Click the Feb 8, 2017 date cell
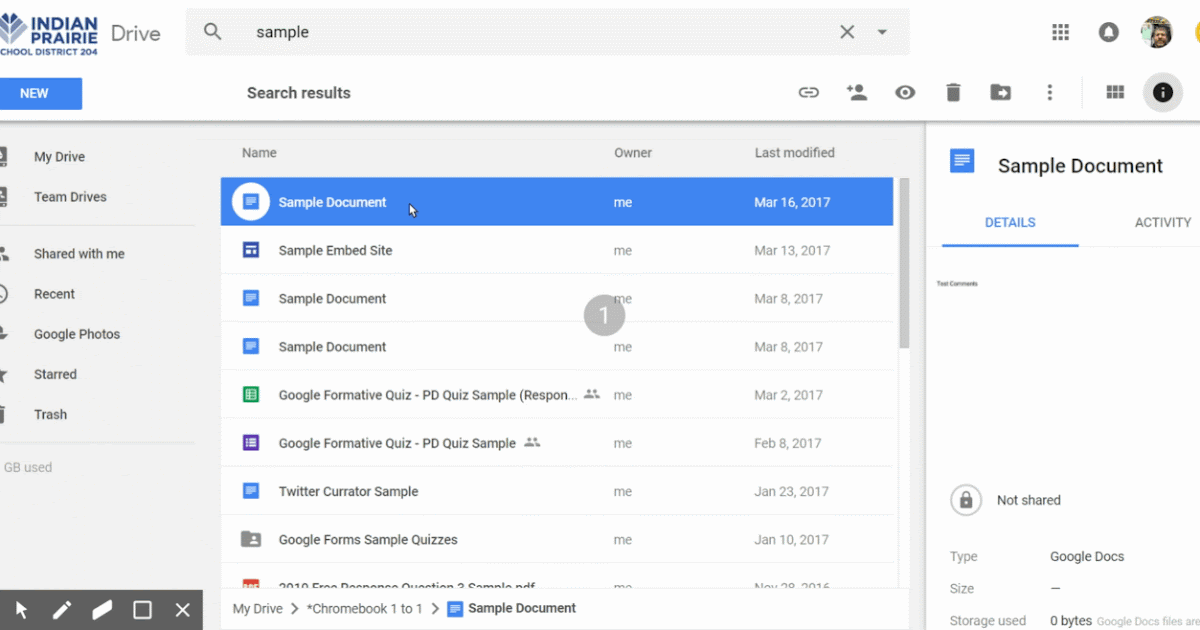 tap(789, 443)
